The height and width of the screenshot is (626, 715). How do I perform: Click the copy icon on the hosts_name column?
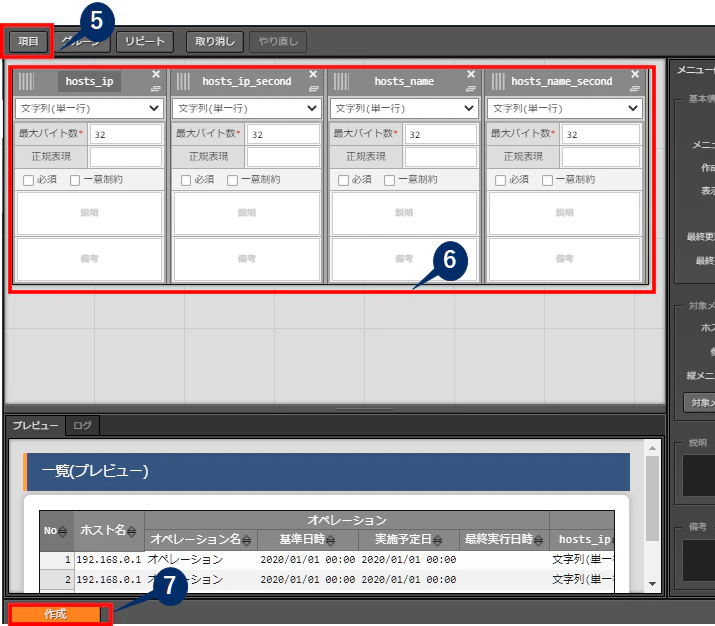(x=471, y=88)
